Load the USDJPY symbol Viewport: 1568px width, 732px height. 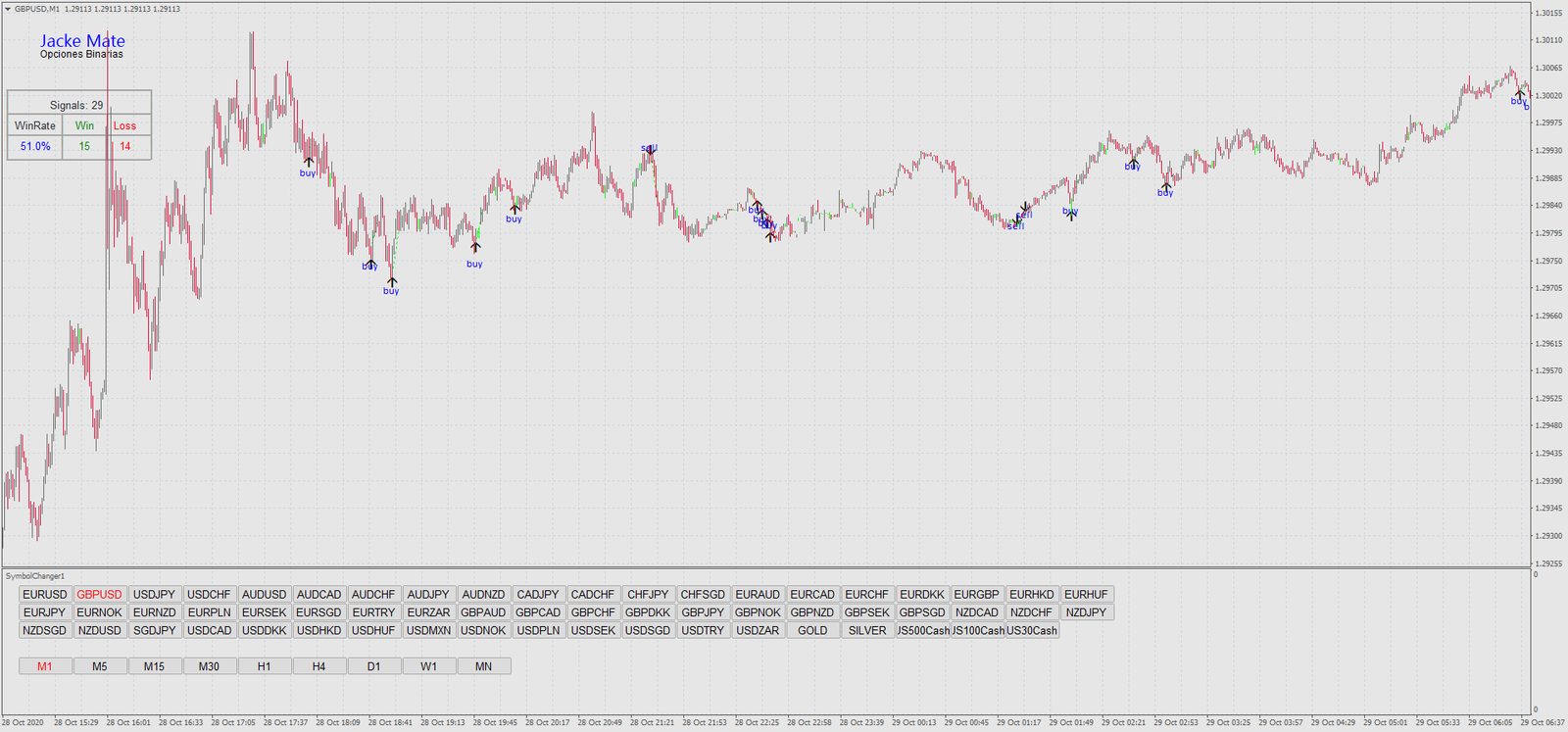[154, 595]
